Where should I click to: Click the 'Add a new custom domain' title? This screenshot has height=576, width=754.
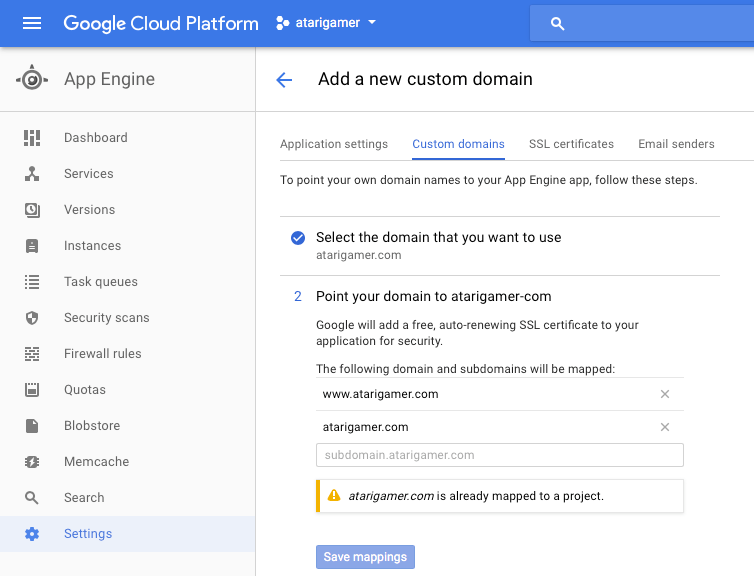point(425,79)
